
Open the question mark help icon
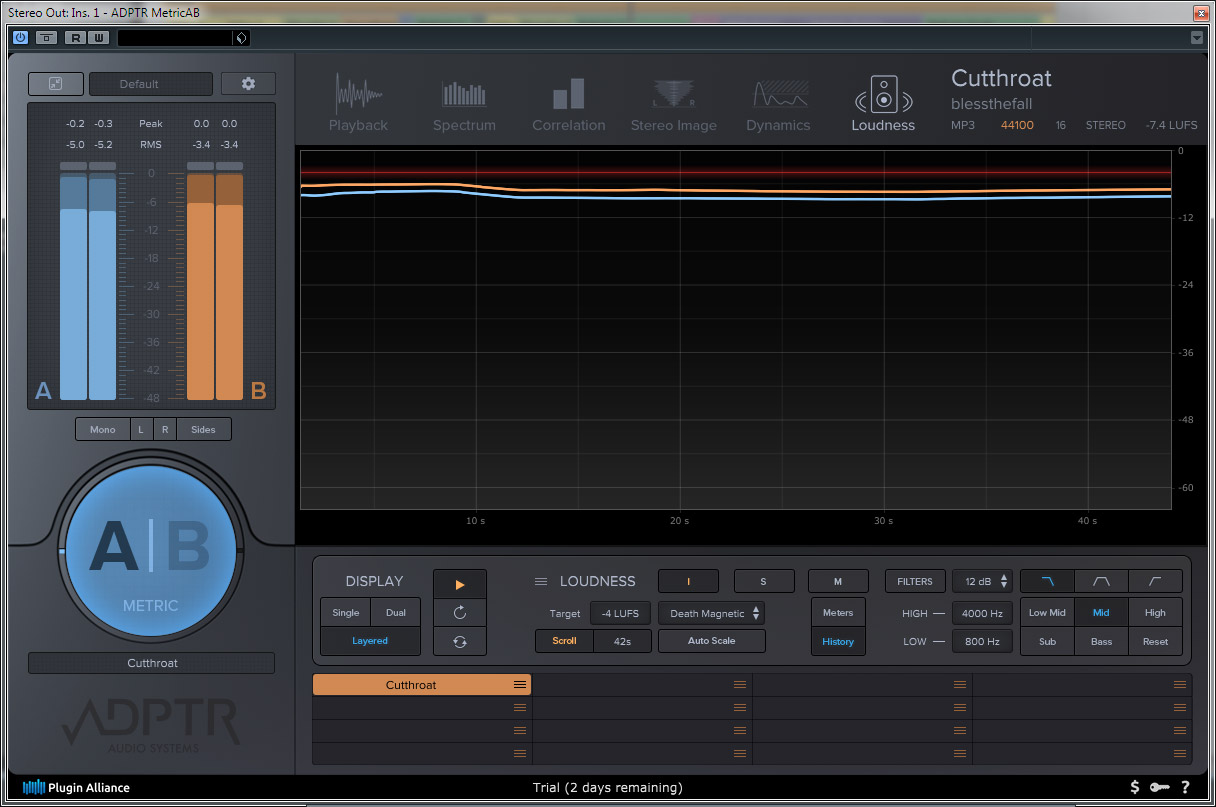[1186, 788]
